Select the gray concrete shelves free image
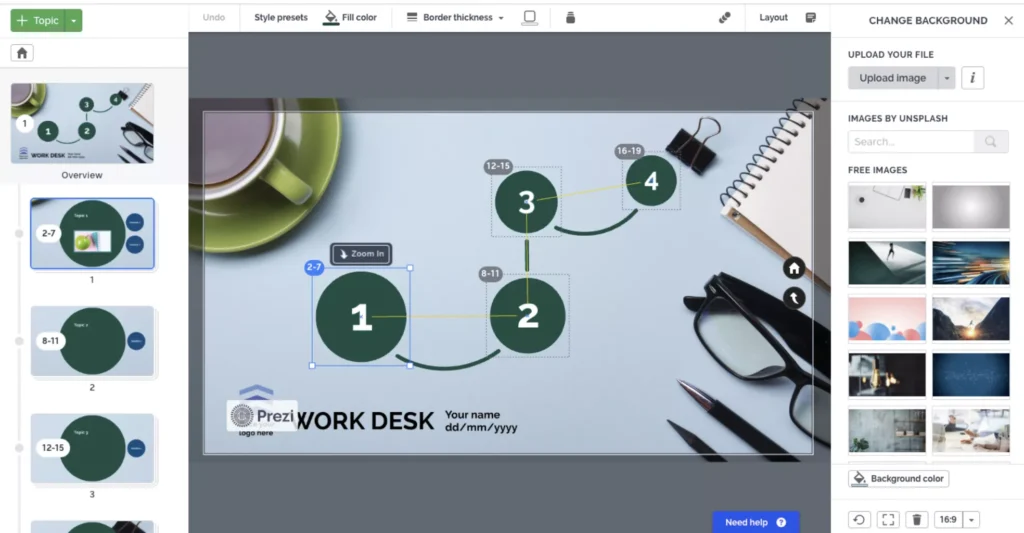This screenshot has height=533, width=1024. 887,431
